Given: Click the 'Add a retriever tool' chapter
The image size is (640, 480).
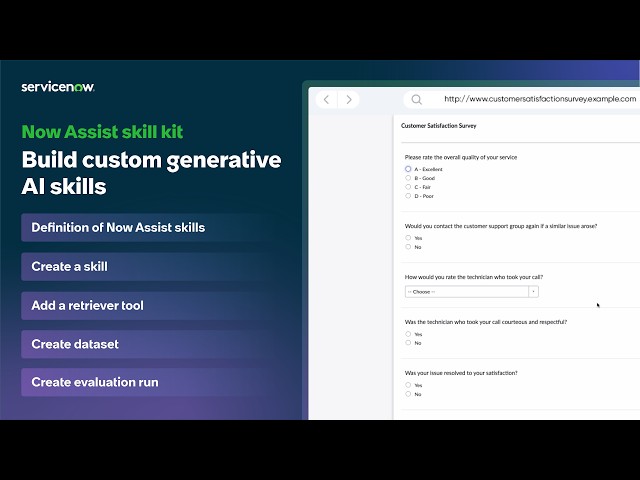Looking at the screenshot, I should 143,305.
